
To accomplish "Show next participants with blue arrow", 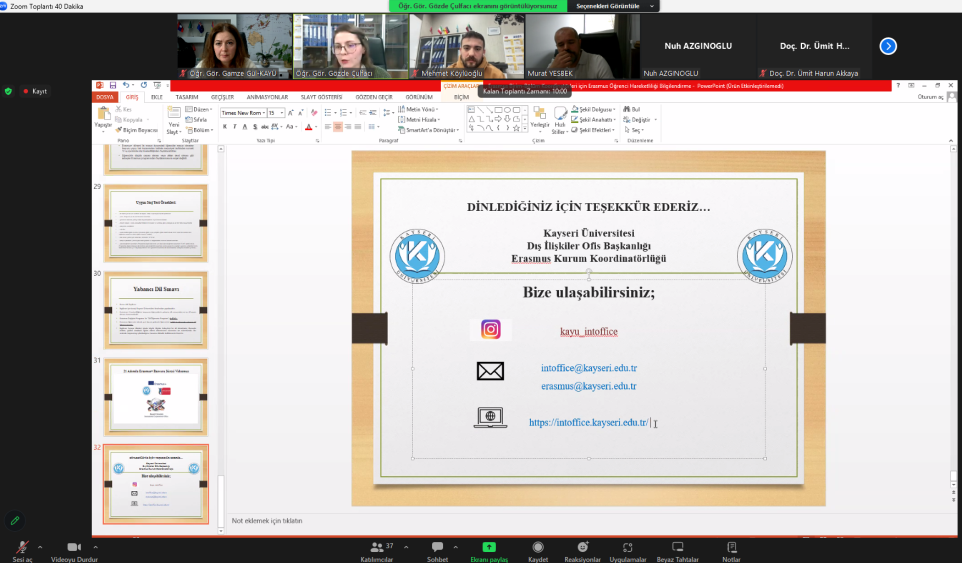I will (888, 46).
